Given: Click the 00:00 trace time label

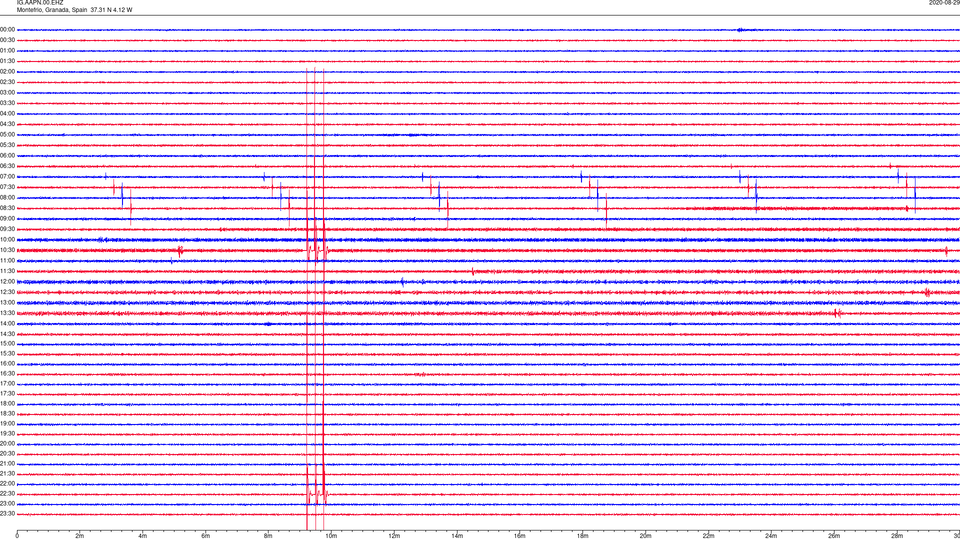Looking at the screenshot, I should [x=7, y=29].
